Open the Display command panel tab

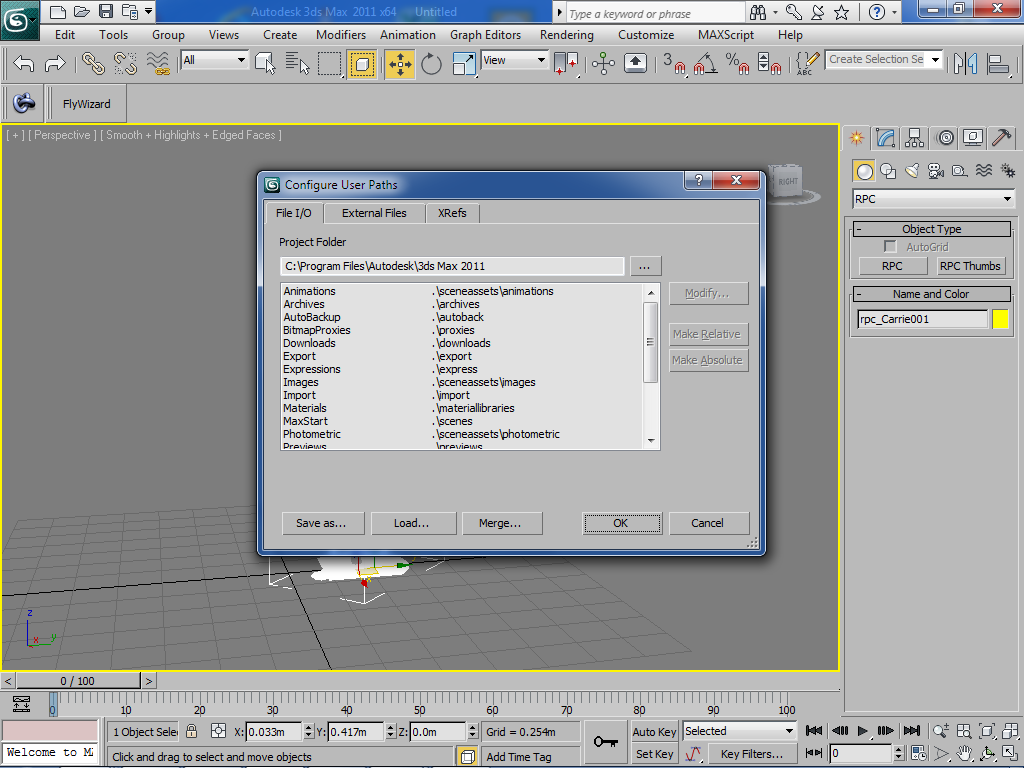pyautogui.click(x=973, y=137)
